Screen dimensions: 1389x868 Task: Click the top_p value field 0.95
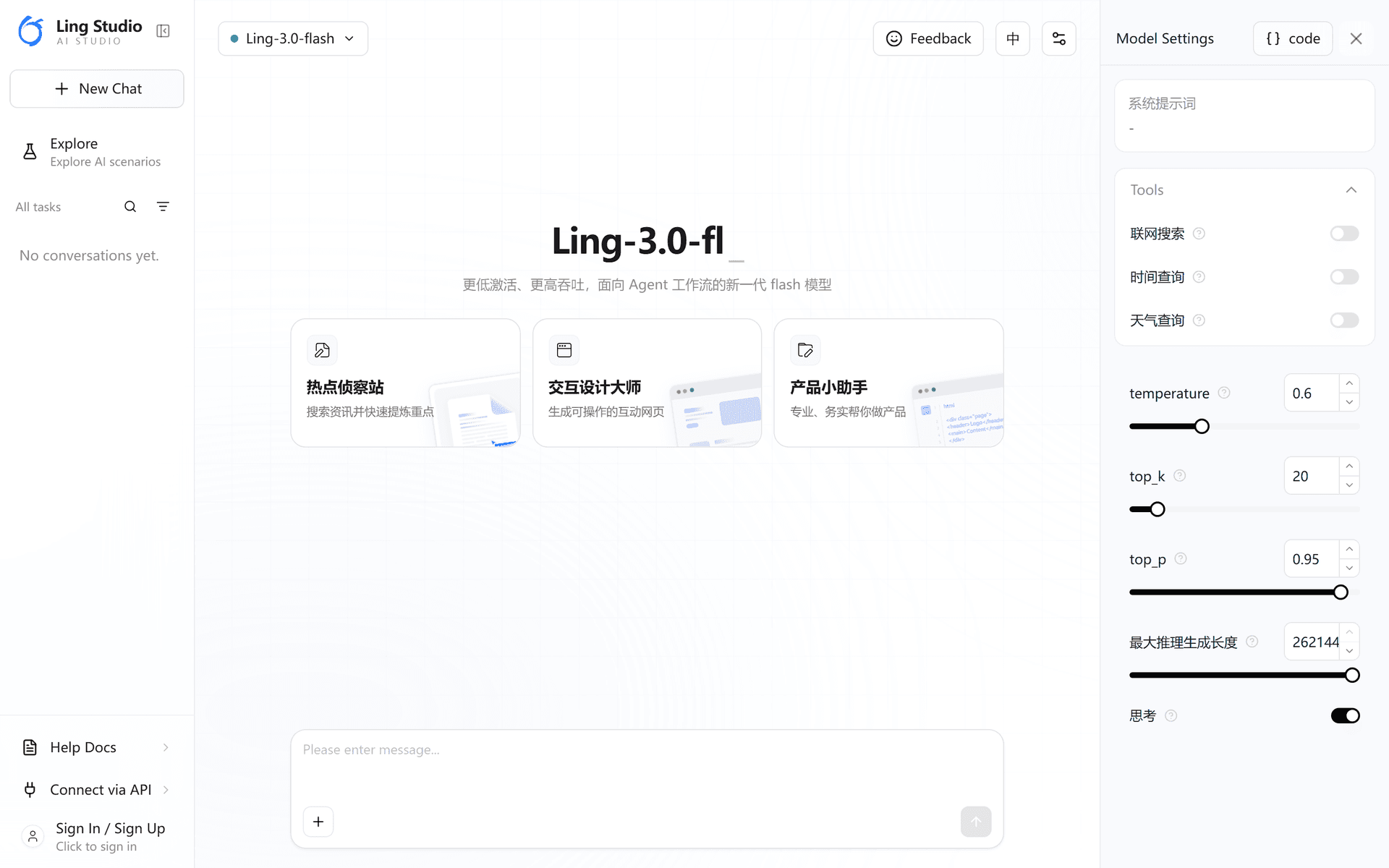pos(1312,559)
